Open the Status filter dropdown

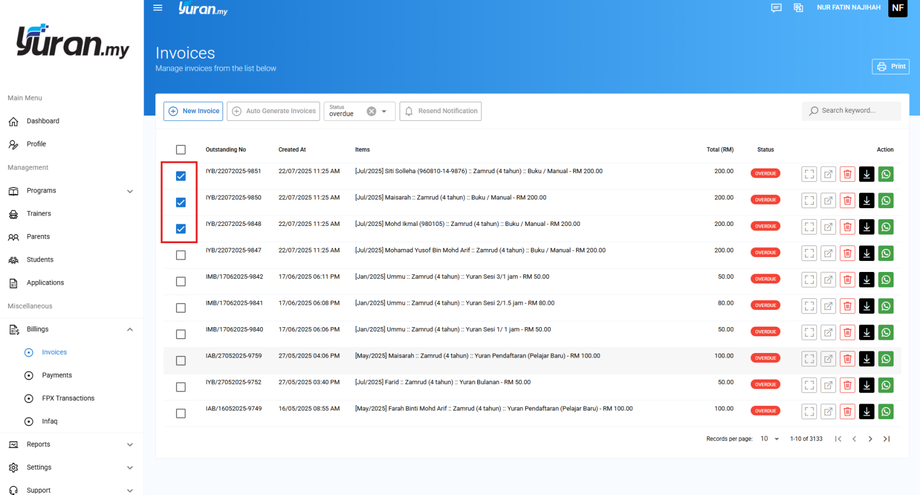click(x=384, y=111)
